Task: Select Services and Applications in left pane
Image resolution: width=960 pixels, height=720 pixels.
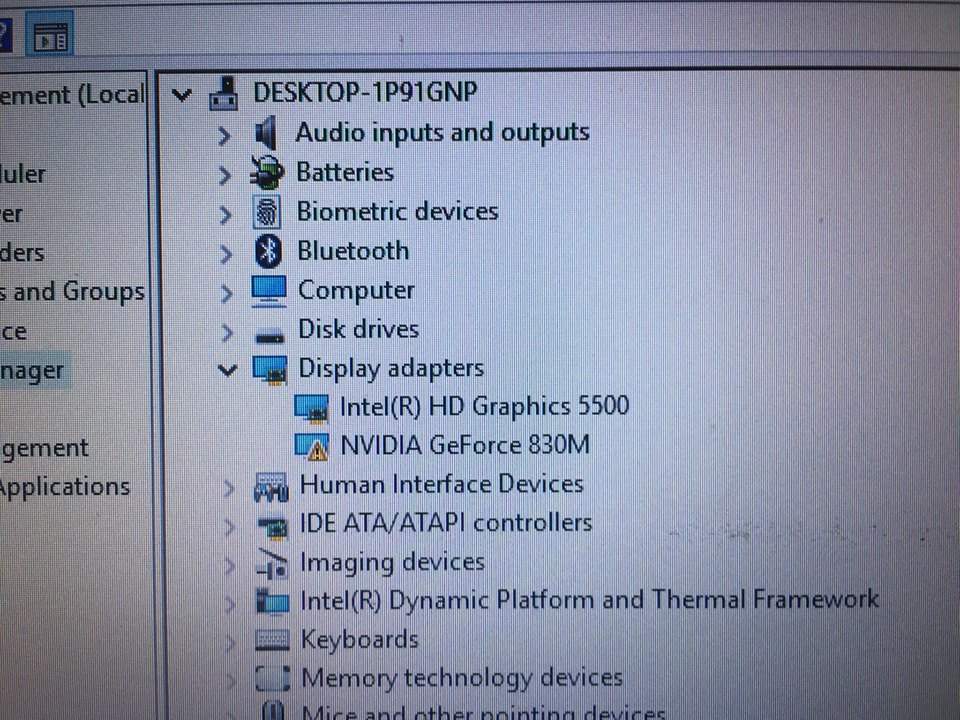Action: pyautogui.click(x=65, y=487)
